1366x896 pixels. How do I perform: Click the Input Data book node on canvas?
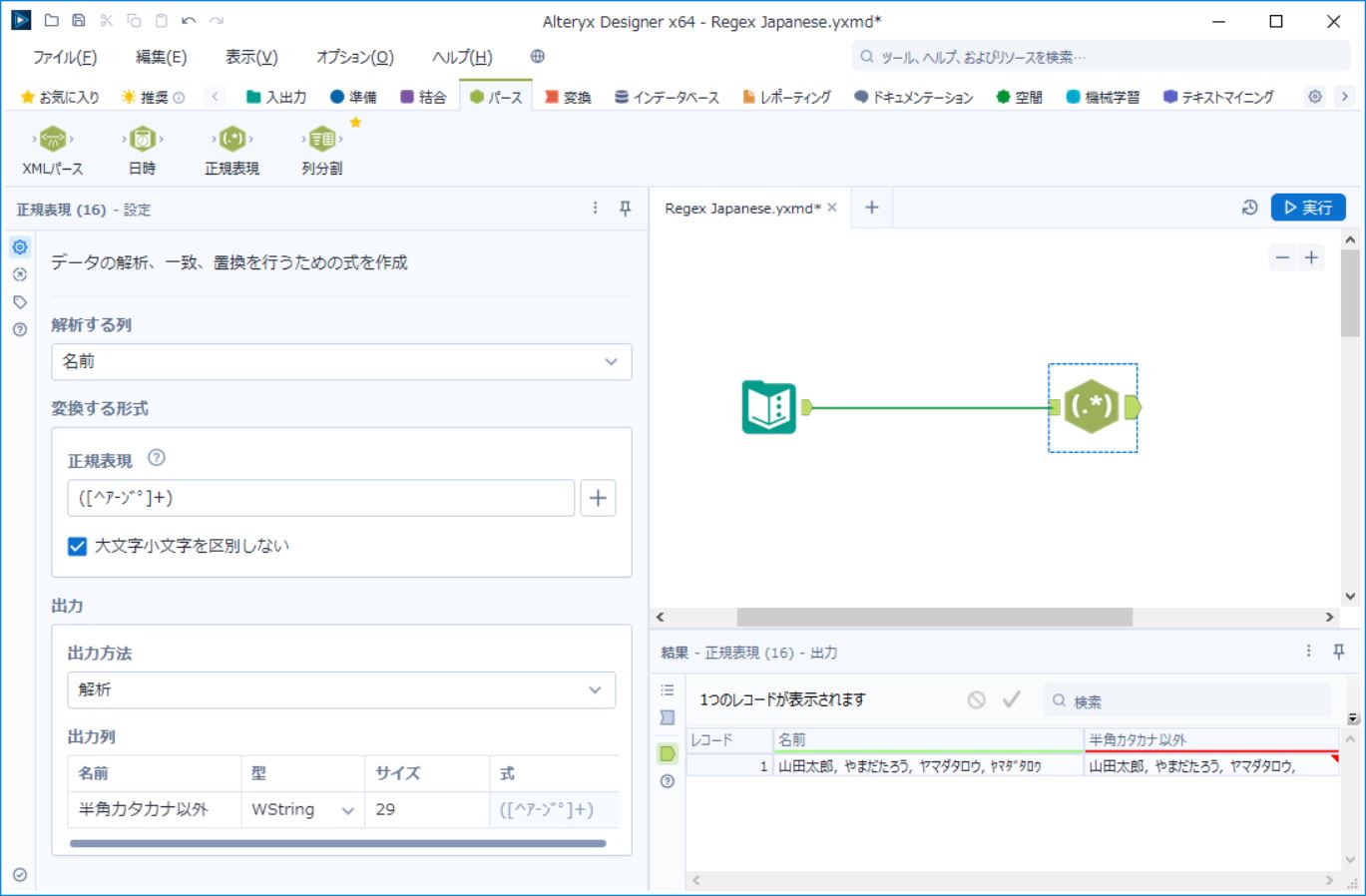tap(769, 407)
